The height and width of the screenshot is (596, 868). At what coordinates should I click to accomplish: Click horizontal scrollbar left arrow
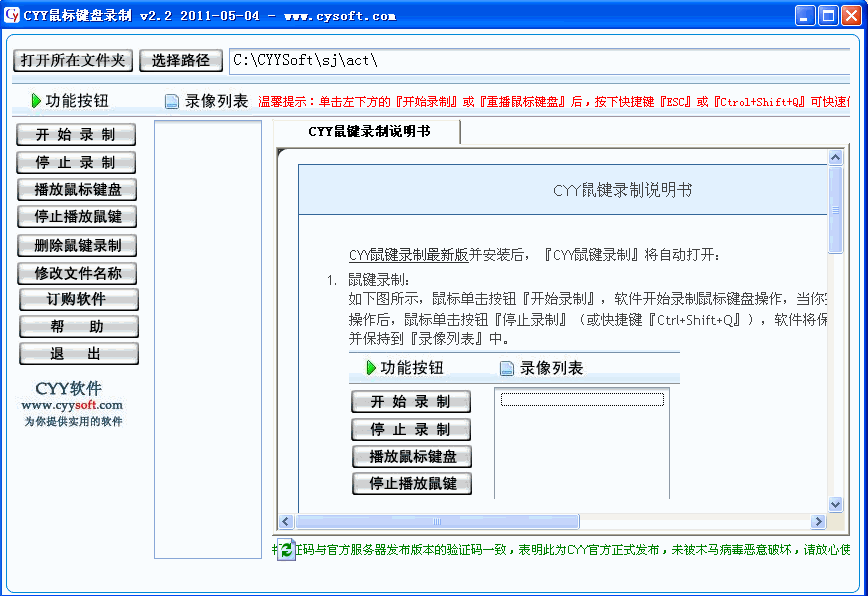point(286,521)
